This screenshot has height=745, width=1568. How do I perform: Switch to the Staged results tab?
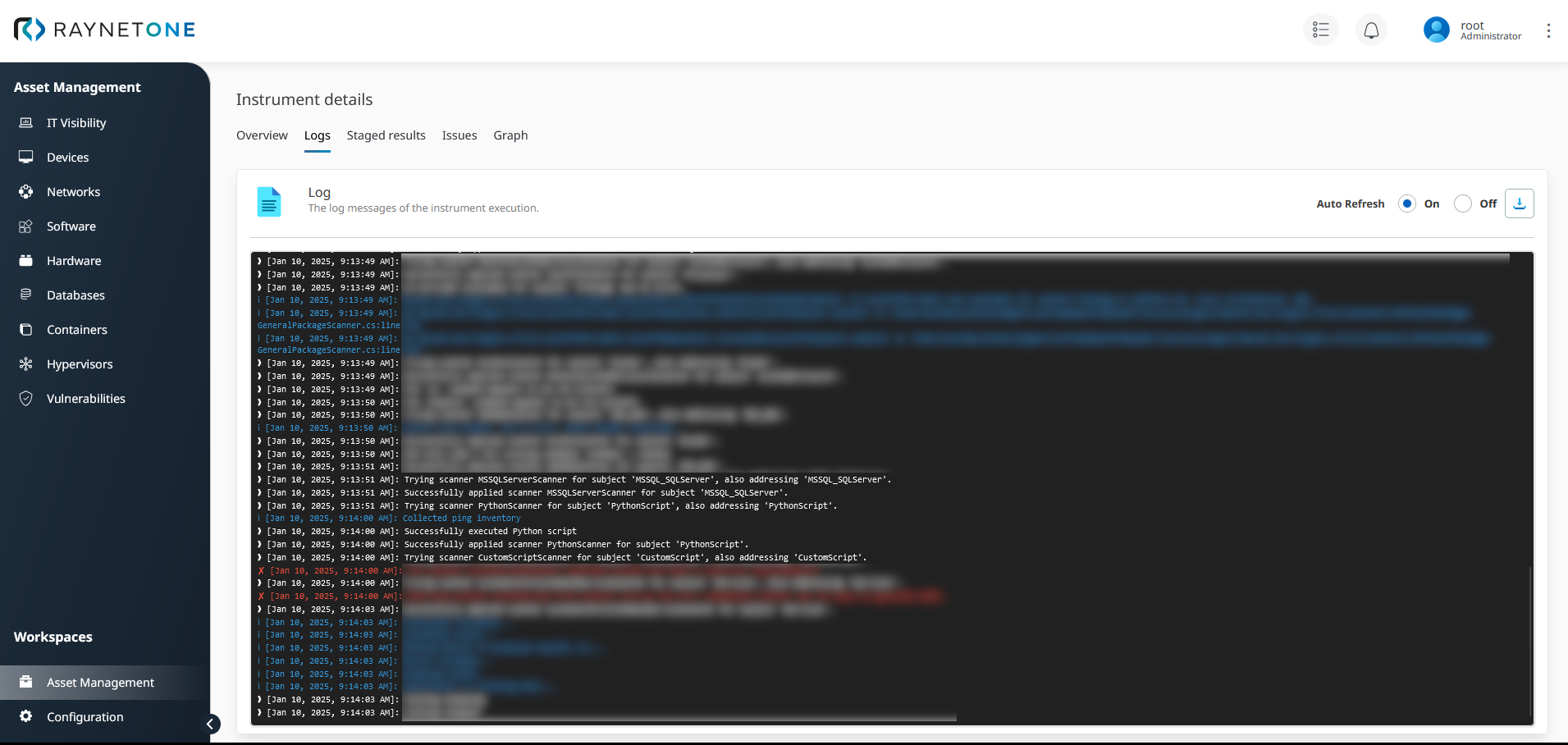(386, 135)
